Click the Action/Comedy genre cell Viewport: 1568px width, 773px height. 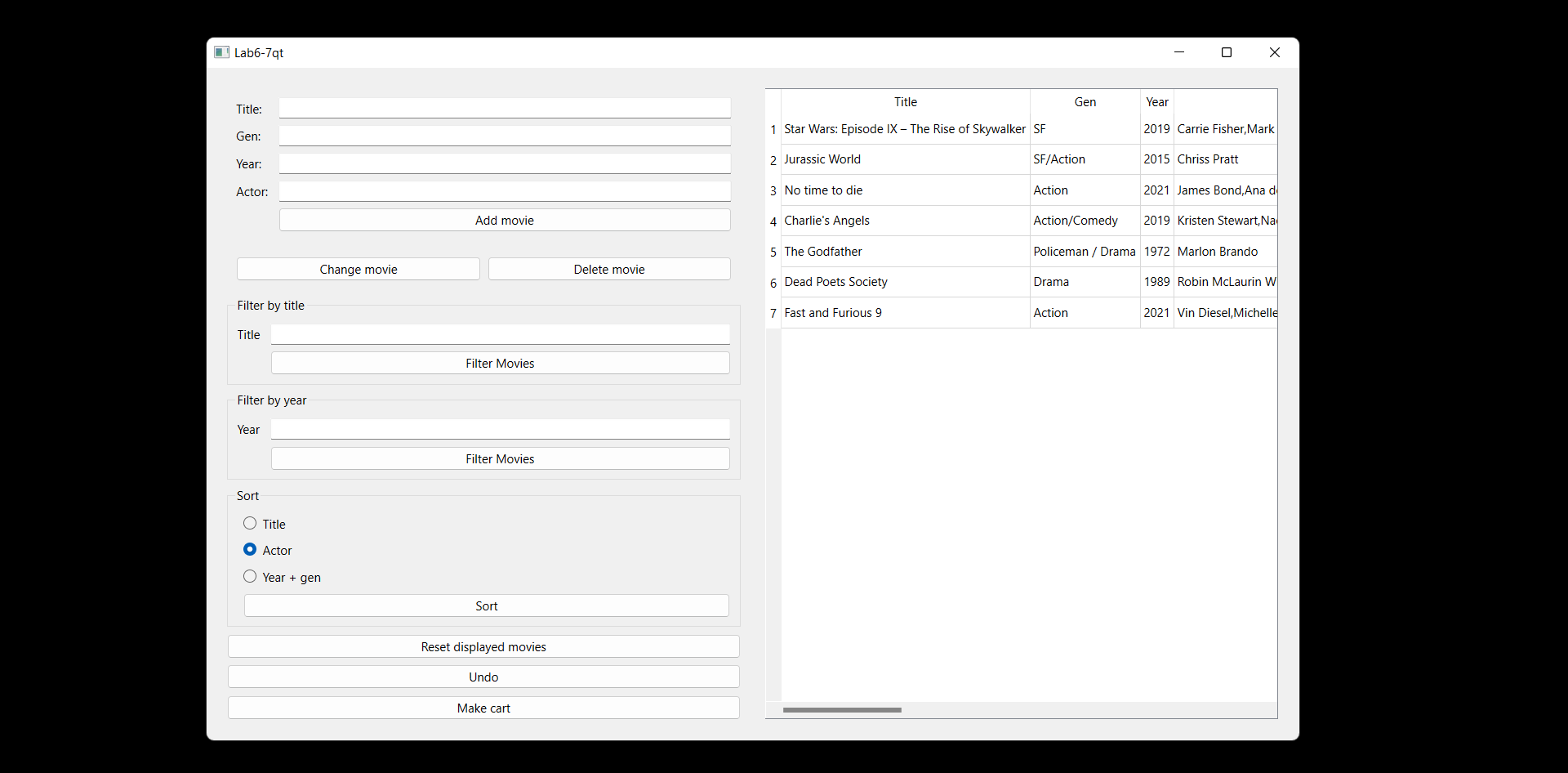pyautogui.click(x=1085, y=221)
